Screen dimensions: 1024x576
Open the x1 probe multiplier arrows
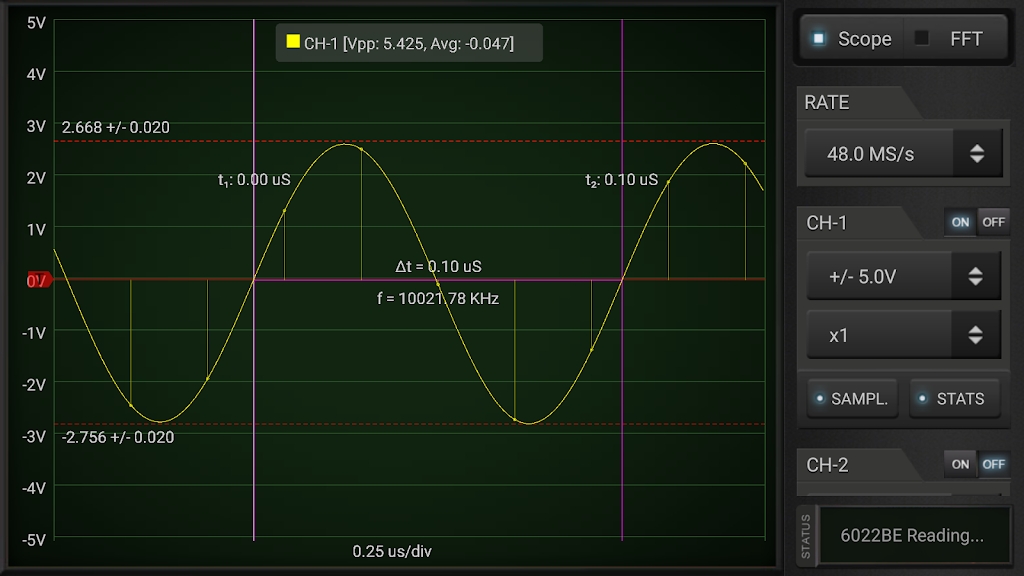(x=976, y=334)
